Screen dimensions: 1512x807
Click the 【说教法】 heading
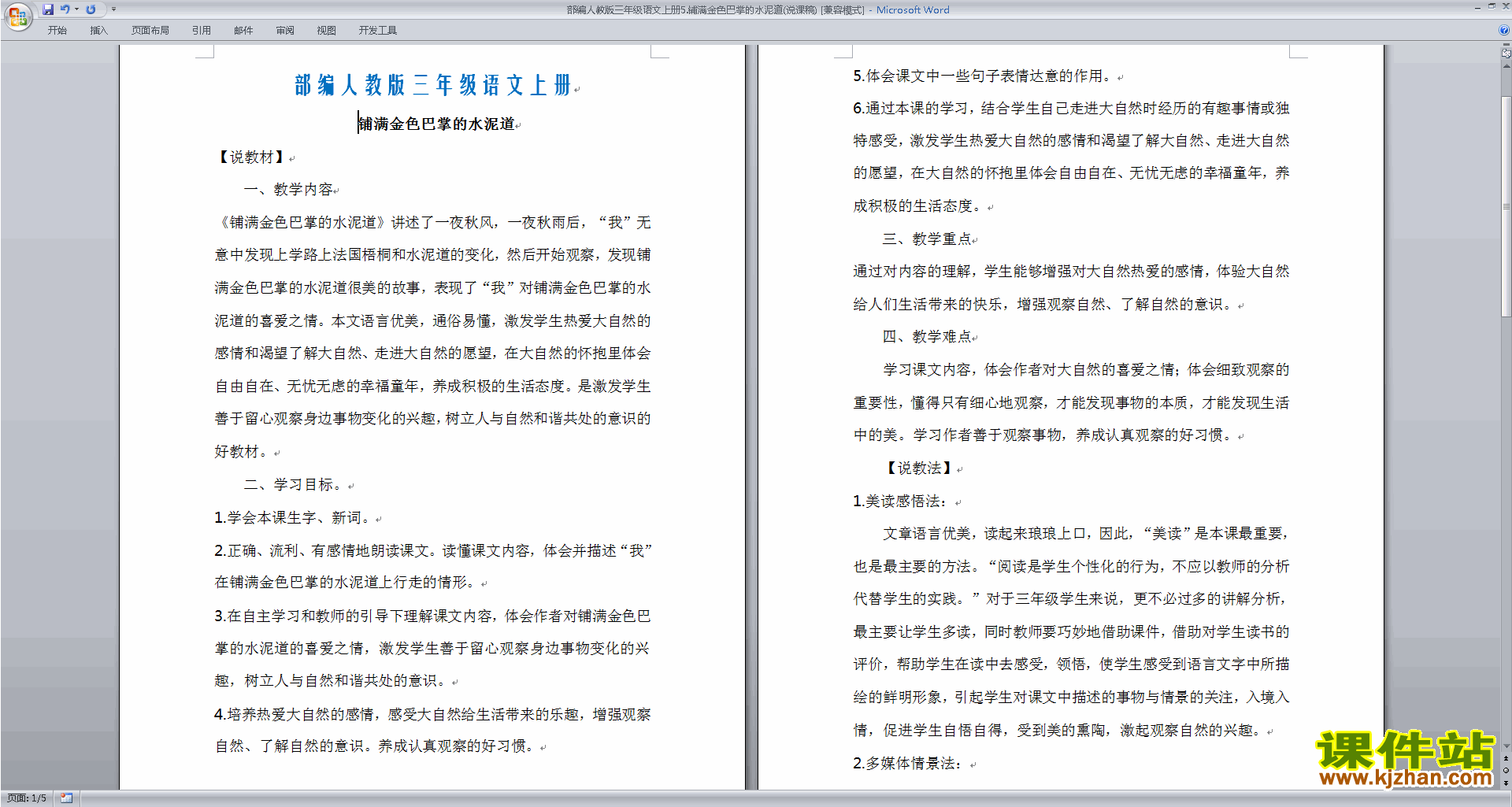919,468
